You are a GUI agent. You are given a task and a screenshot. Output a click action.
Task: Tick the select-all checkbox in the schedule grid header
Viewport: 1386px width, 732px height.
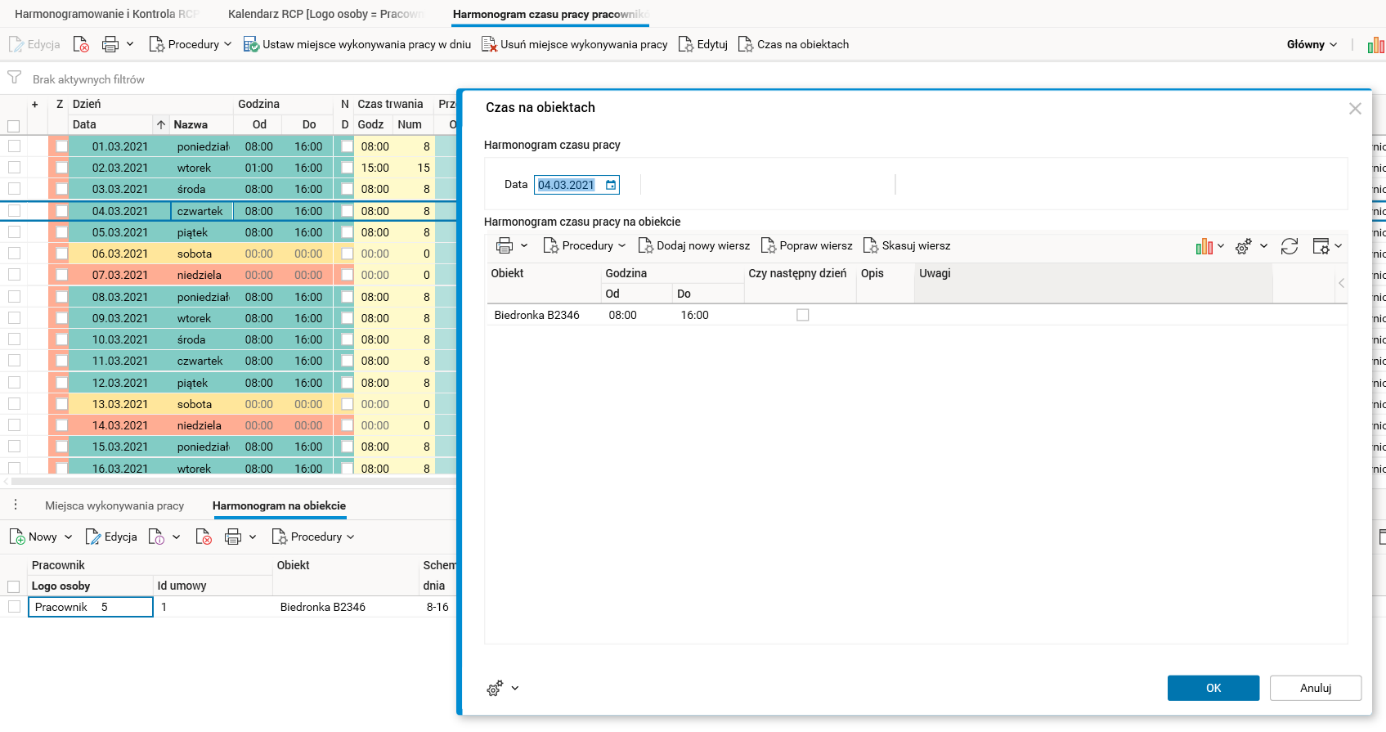coord(14,126)
